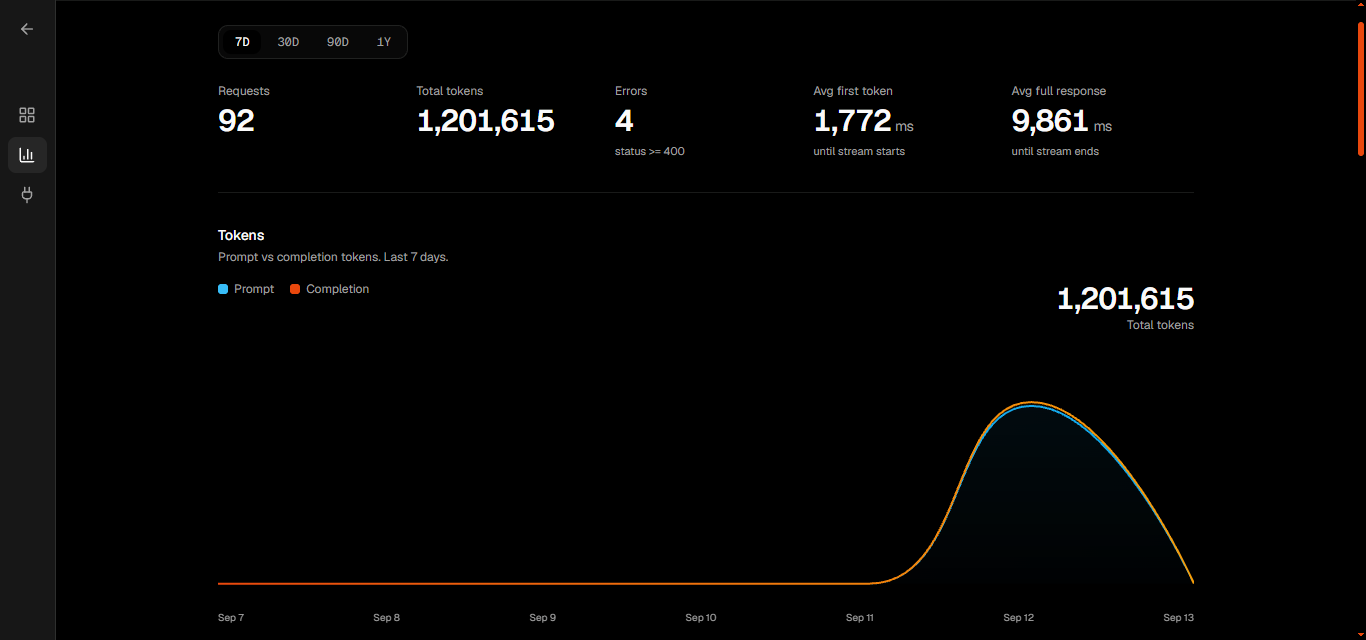Click the Sep 10 axis label

click(x=701, y=618)
